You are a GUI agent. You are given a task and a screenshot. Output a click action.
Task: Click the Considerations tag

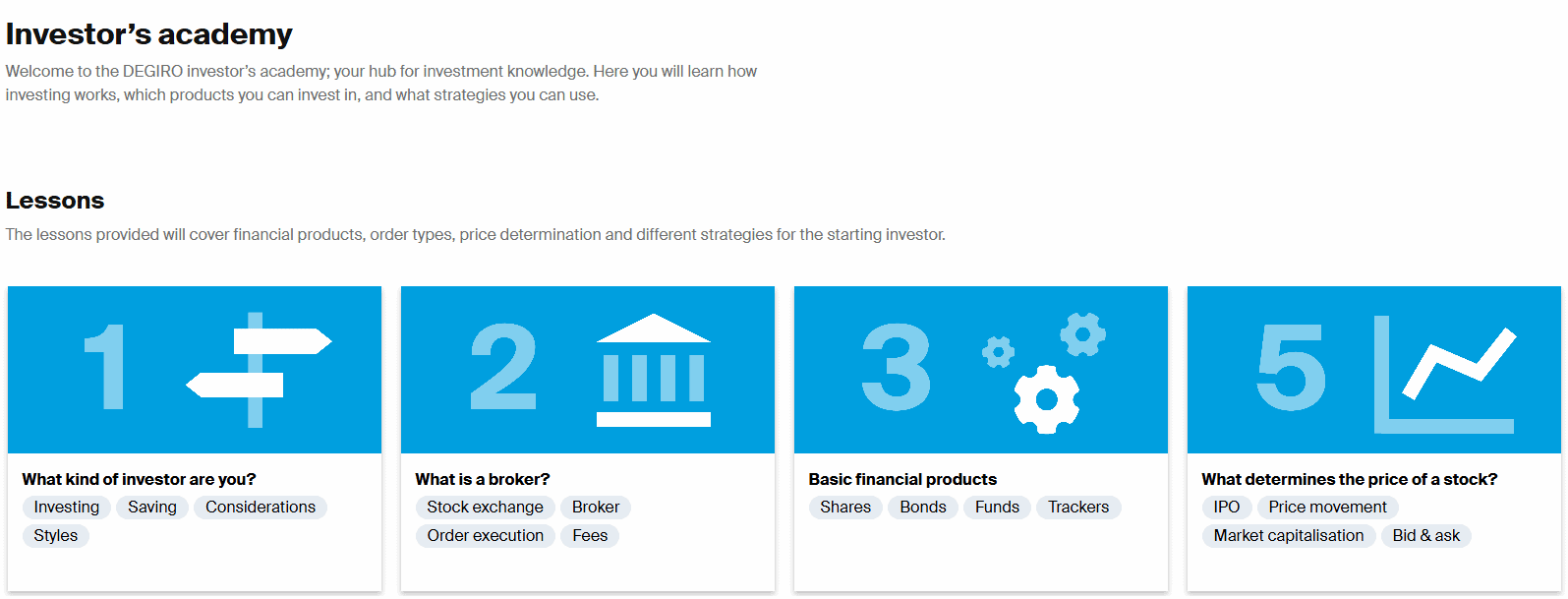click(261, 508)
